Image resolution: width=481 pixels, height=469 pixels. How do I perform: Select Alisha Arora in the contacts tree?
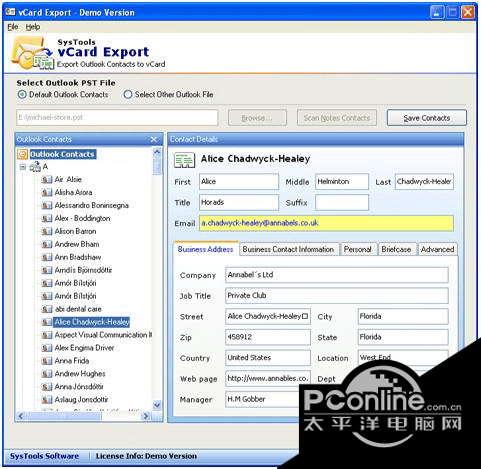(x=74, y=193)
